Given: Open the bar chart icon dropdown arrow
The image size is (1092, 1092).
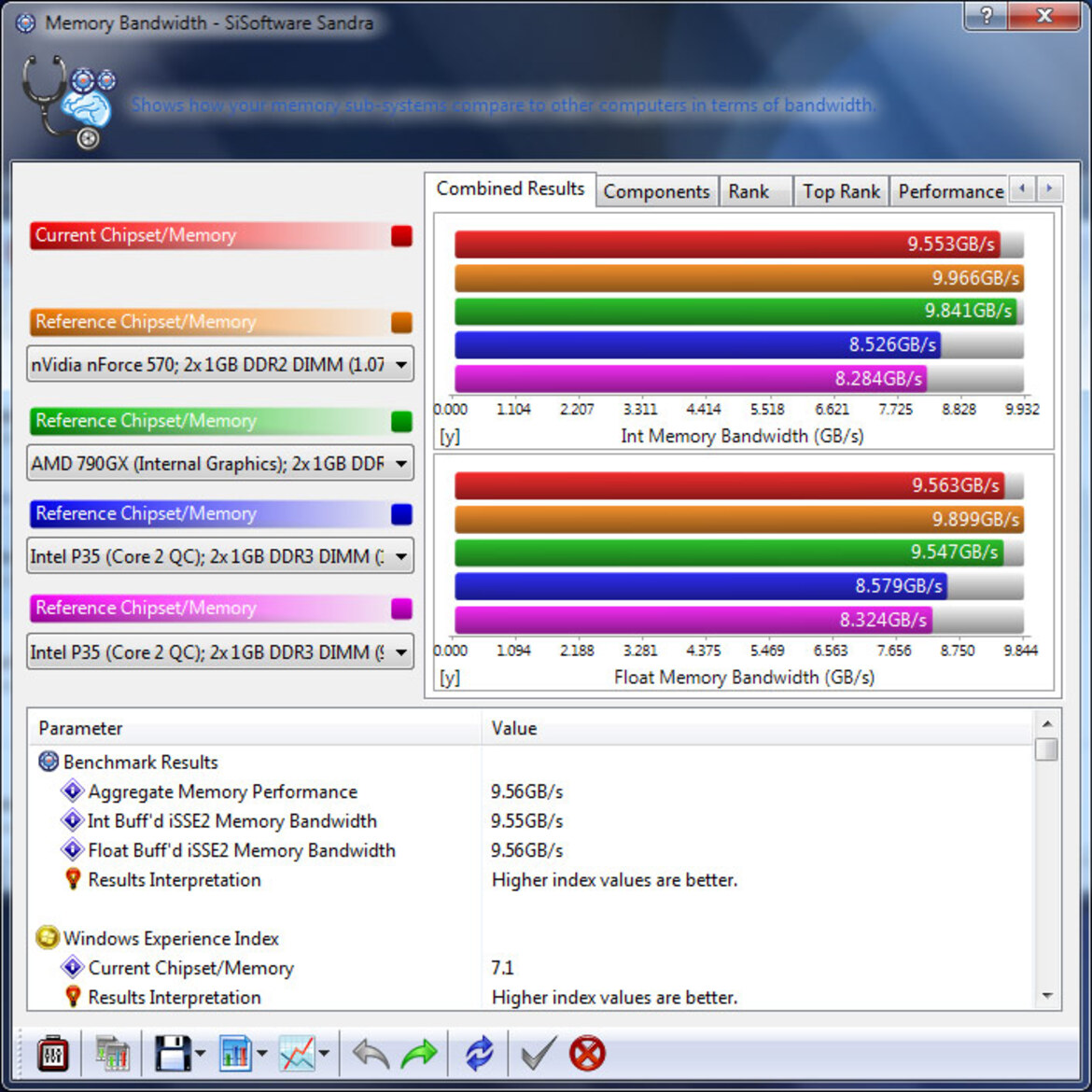Looking at the screenshot, I should point(262,1053).
